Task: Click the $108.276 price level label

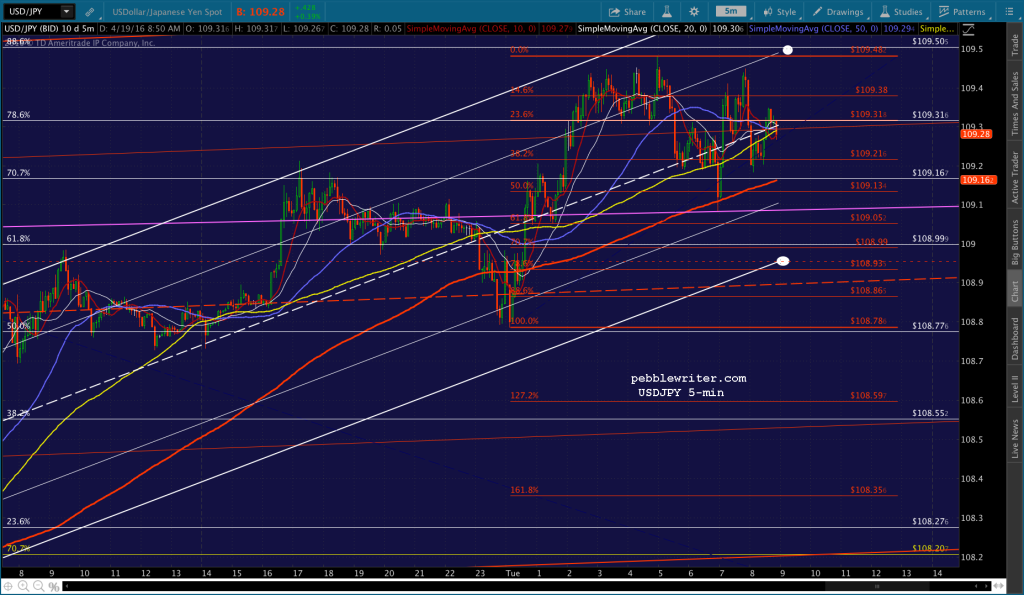Action: pos(931,521)
